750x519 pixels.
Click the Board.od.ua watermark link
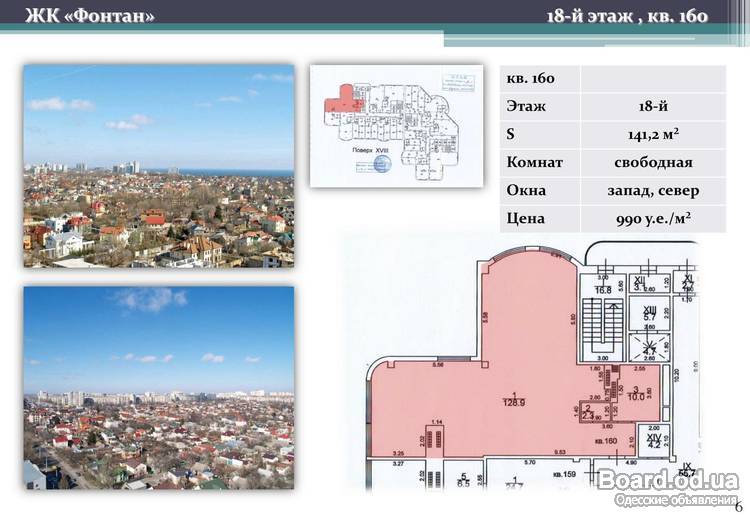click(671, 481)
